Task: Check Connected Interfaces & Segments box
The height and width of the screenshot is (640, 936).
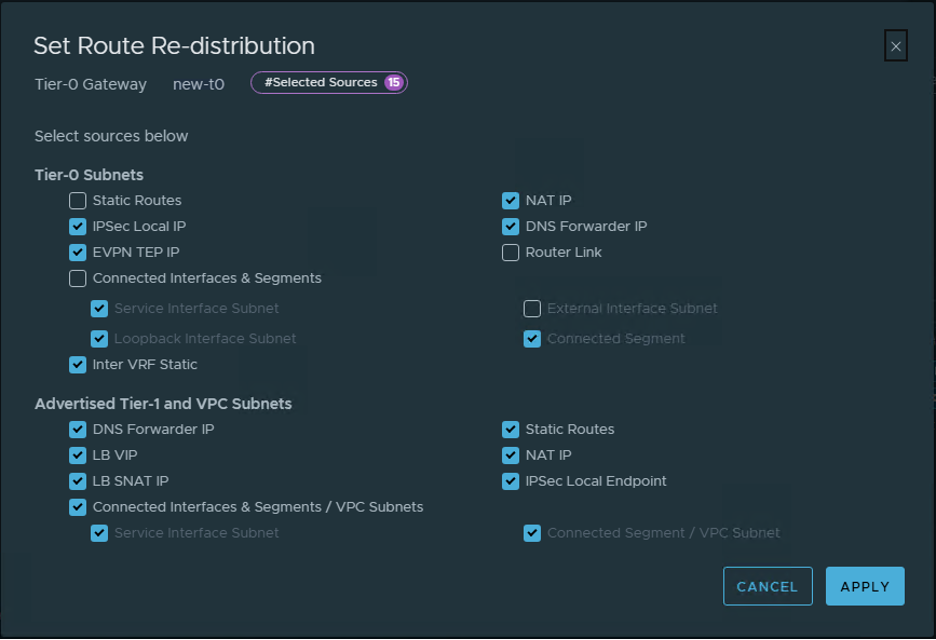Action: (78, 279)
